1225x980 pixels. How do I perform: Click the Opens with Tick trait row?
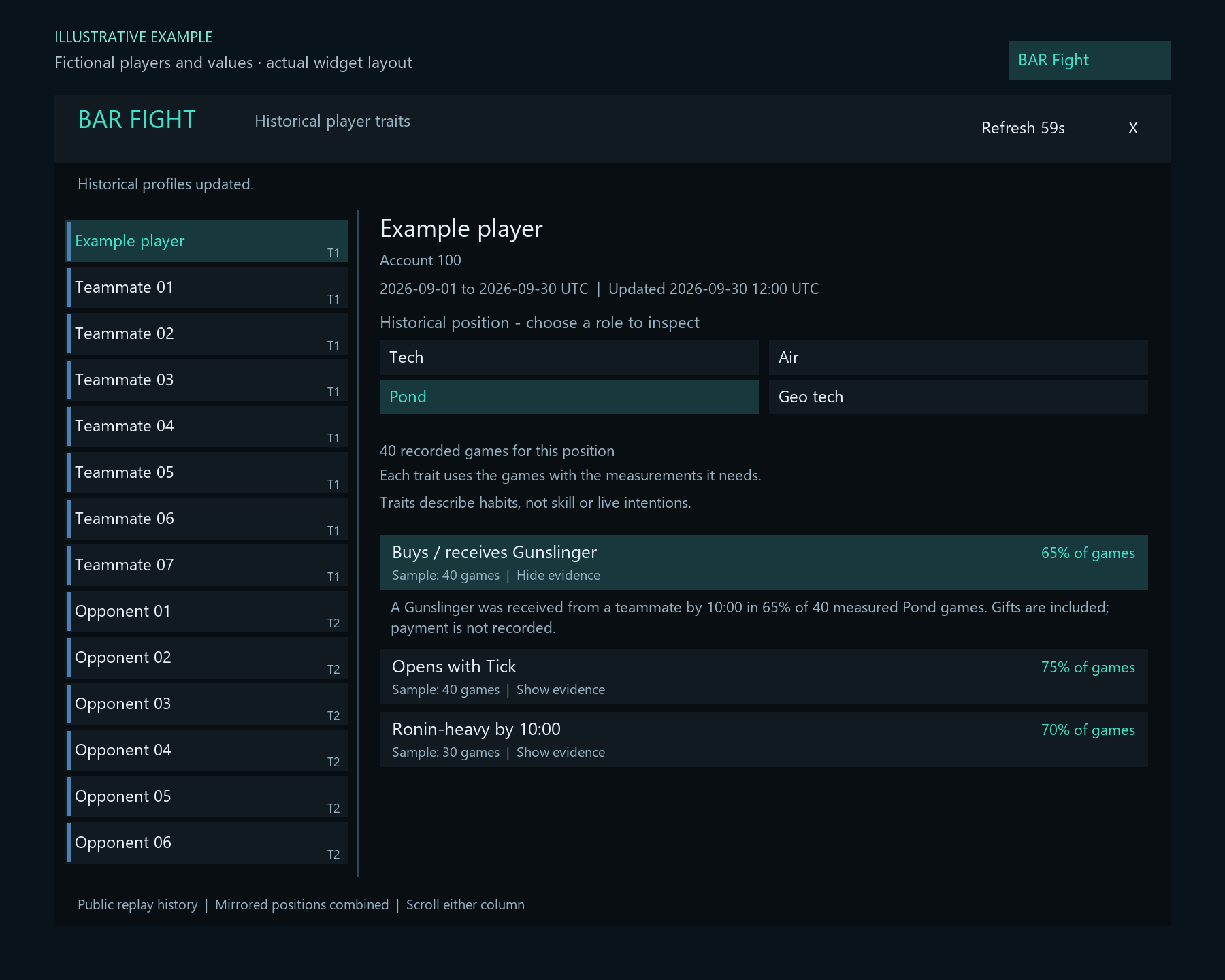(764, 676)
